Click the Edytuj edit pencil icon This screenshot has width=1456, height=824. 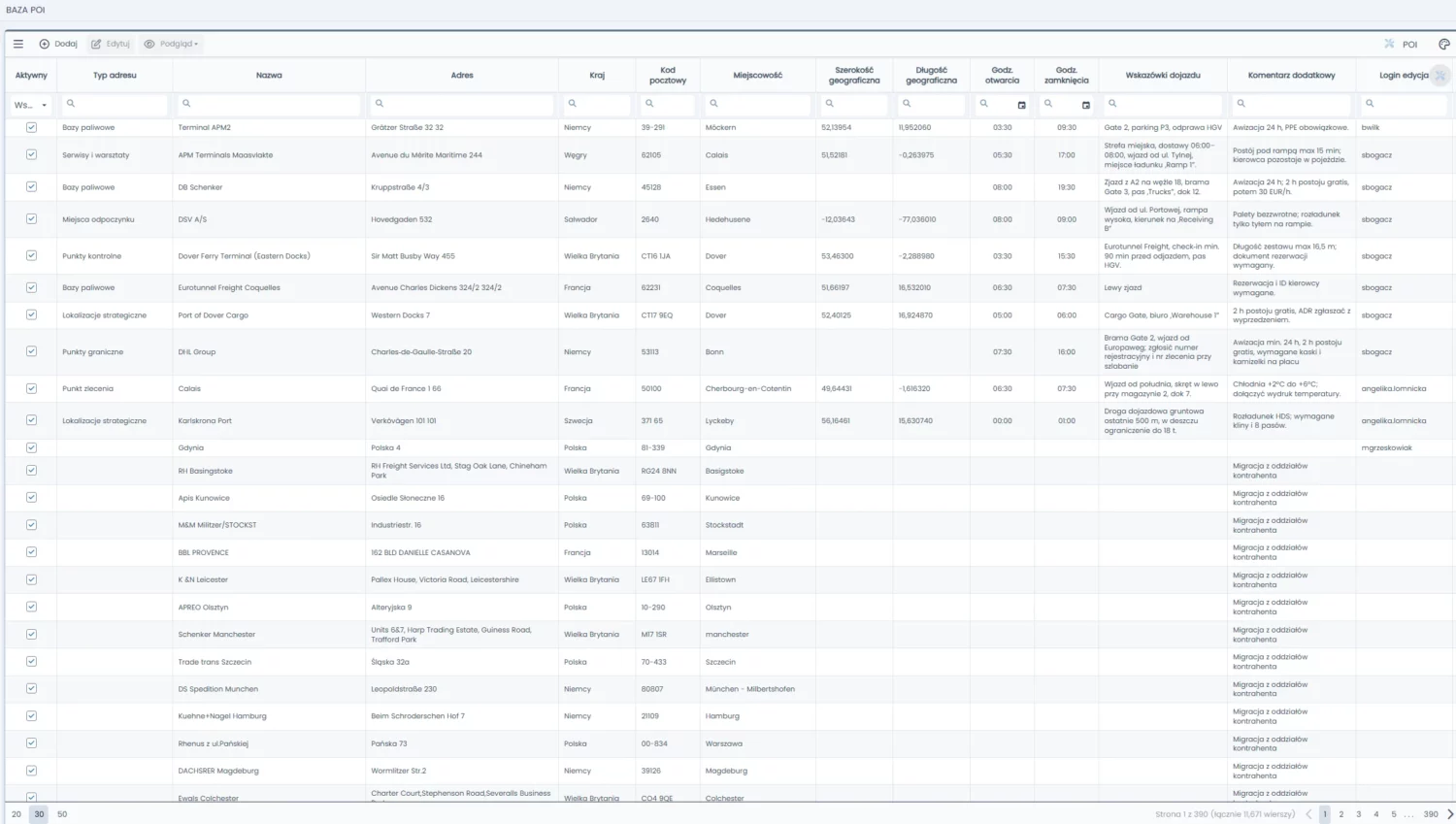coord(96,44)
